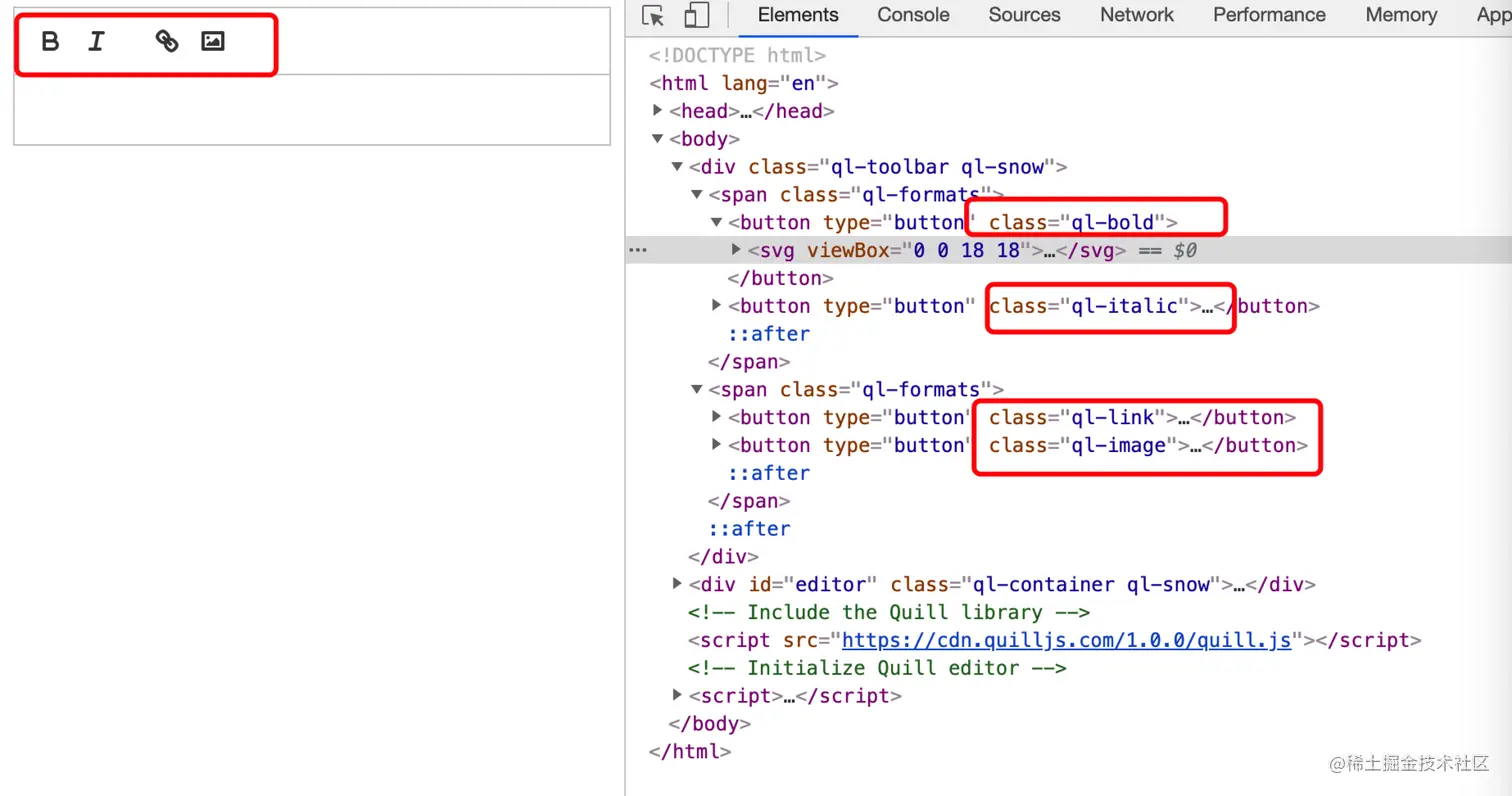
Task: Toggle italic formatting in Quill toolbar
Action: coord(96,41)
